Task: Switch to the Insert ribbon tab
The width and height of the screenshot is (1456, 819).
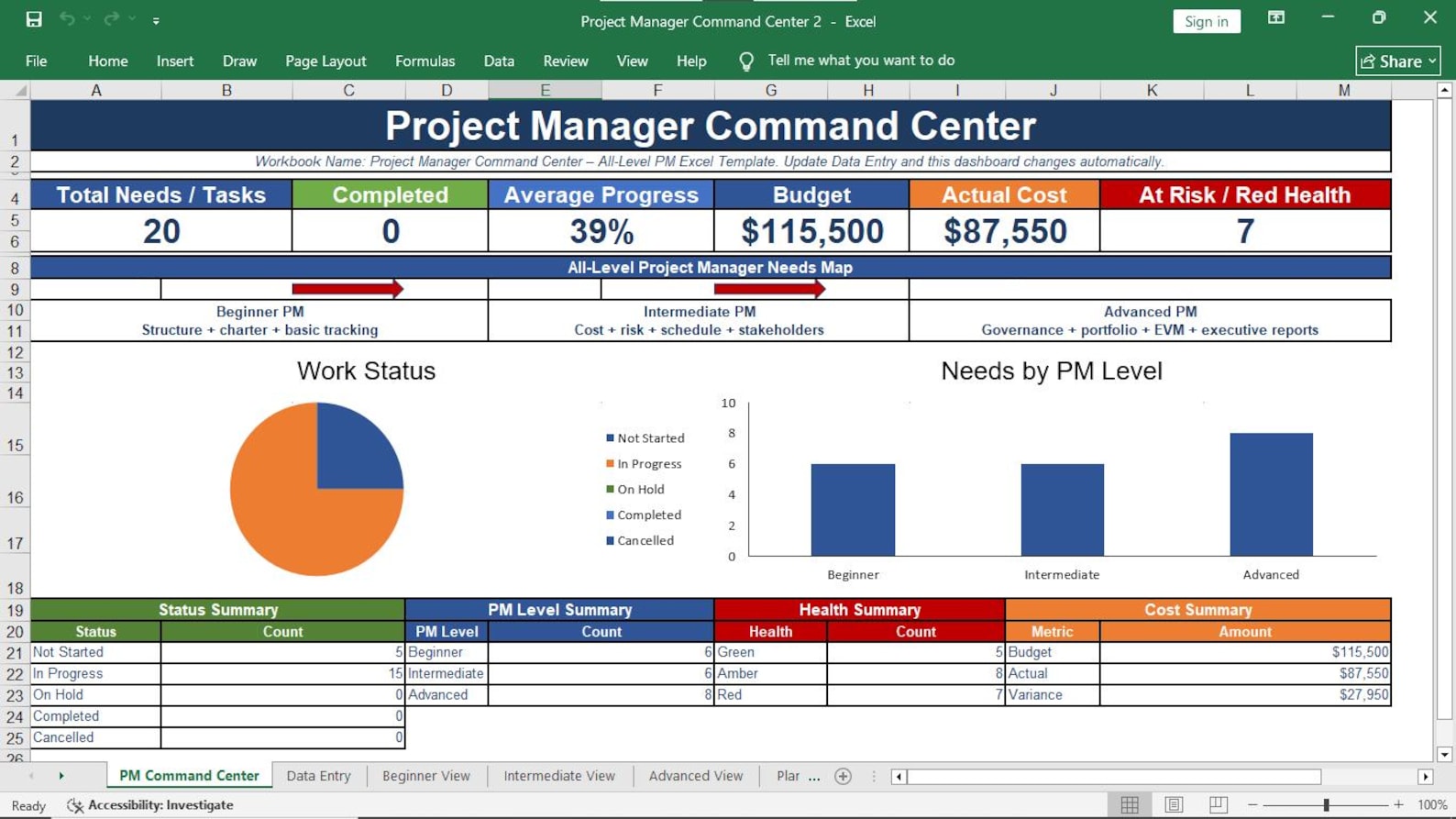Action: (x=175, y=61)
